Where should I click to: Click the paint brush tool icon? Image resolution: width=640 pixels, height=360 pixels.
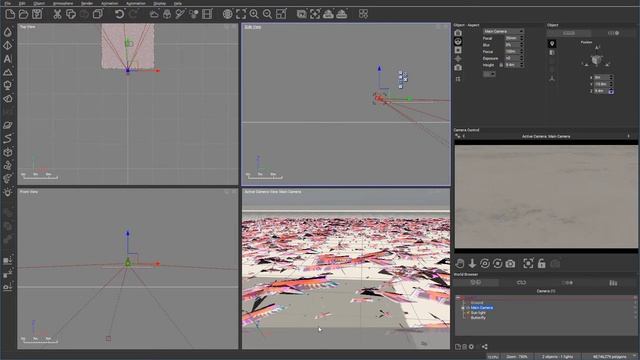(180, 14)
